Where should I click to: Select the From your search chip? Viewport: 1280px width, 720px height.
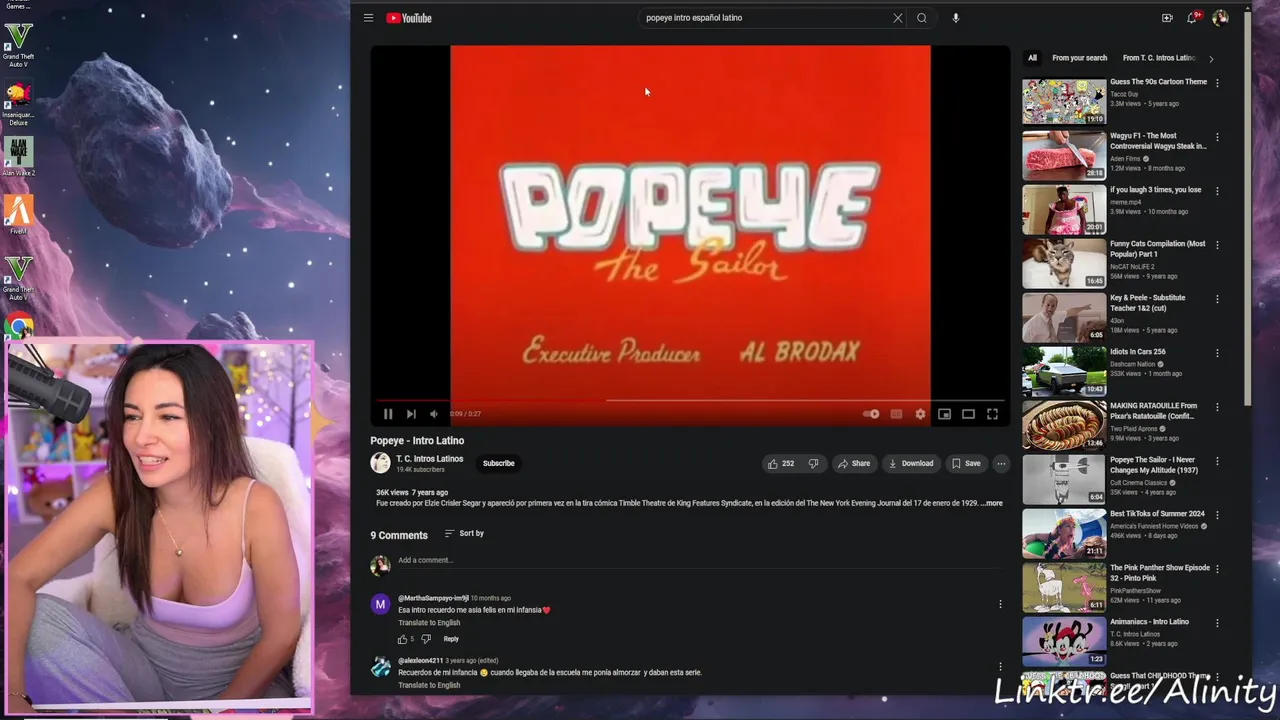[1079, 58]
